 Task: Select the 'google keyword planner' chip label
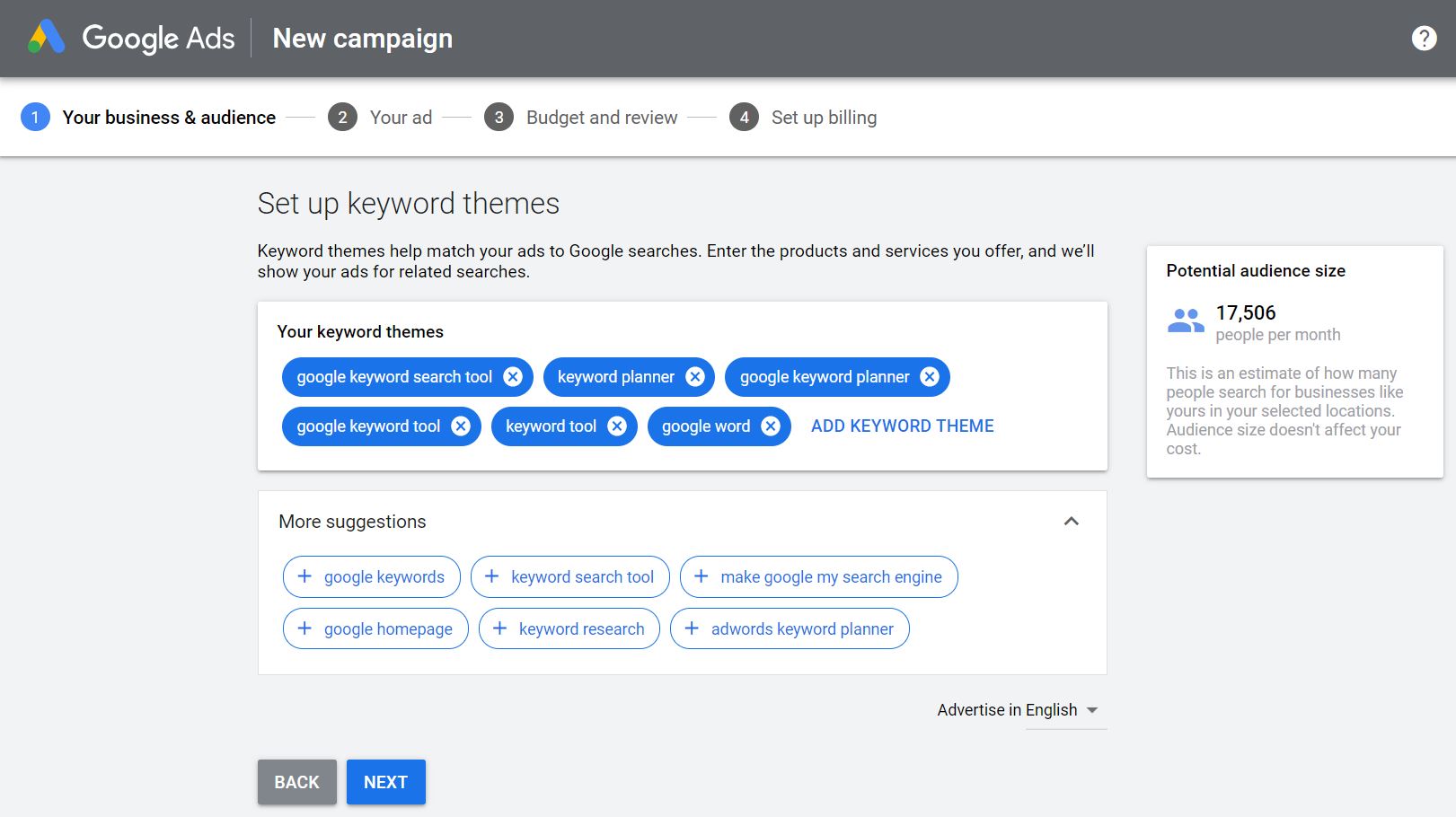[x=825, y=377]
